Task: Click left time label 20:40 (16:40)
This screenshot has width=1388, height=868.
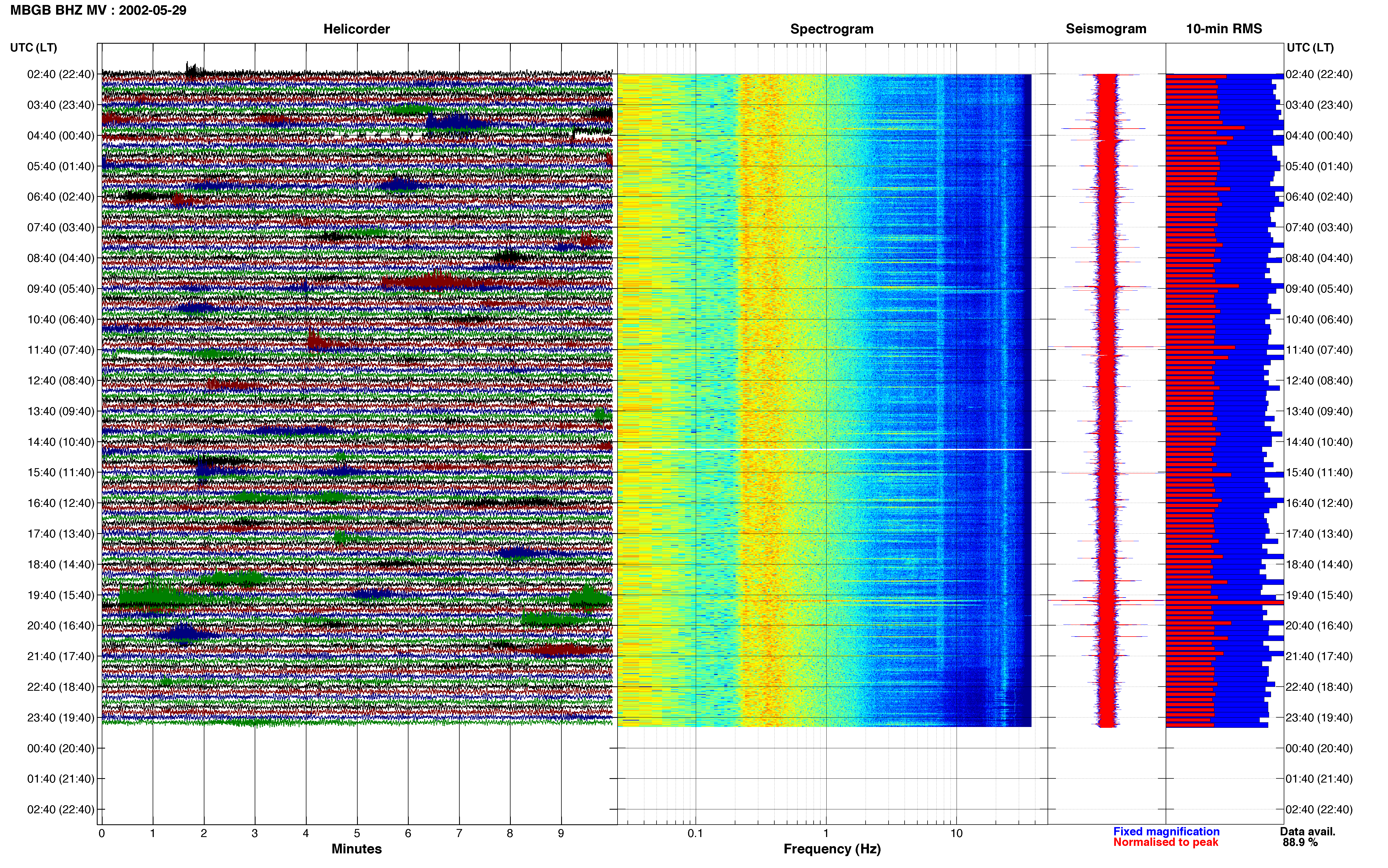Action: tap(61, 625)
